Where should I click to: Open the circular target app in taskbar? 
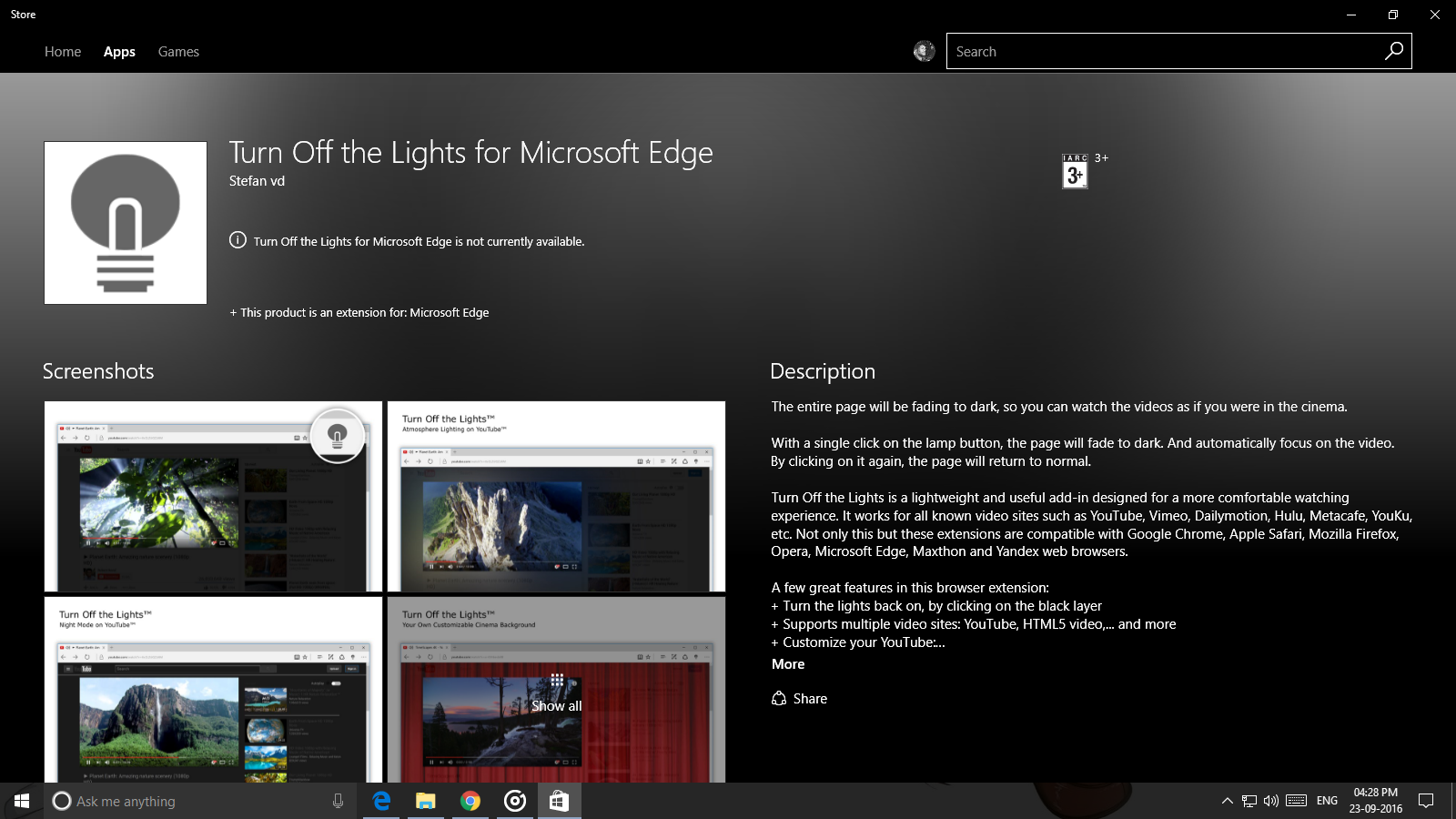click(x=515, y=801)
